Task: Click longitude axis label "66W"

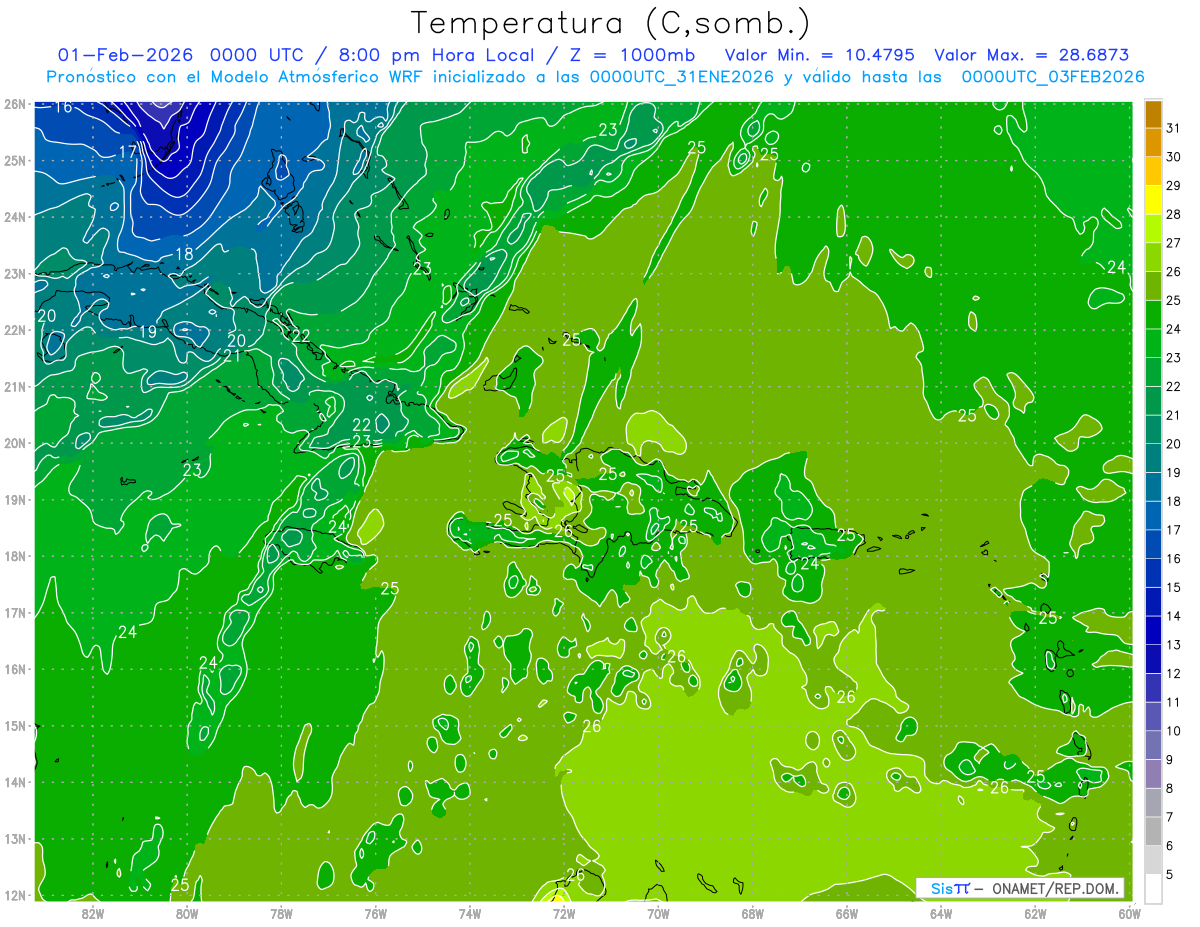Action: coord(847,912)
